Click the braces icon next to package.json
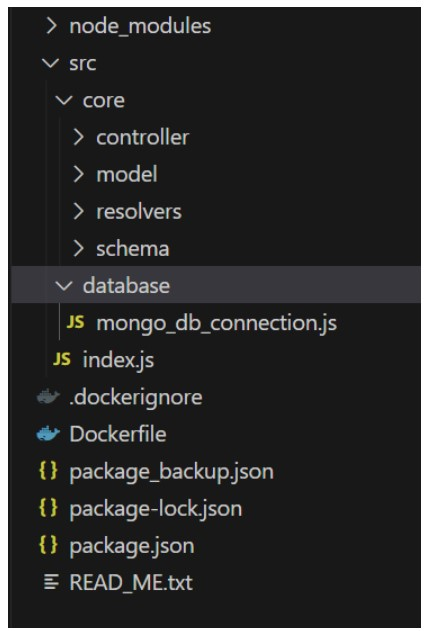The width and height of the screenshot is (427, 631). coord(48,545)
